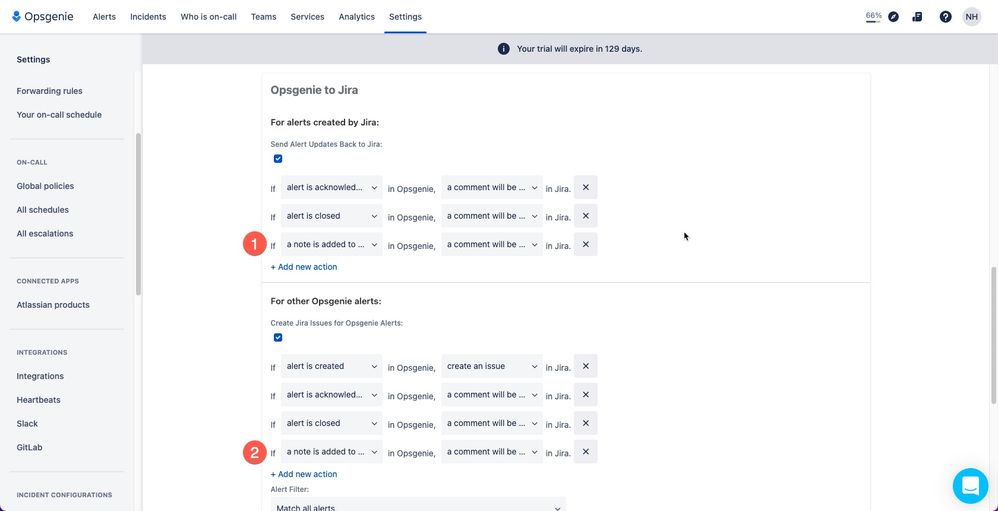Open other alerts 'a note is added' condition dropdown

pyautogui.click(x=332, y=452)
